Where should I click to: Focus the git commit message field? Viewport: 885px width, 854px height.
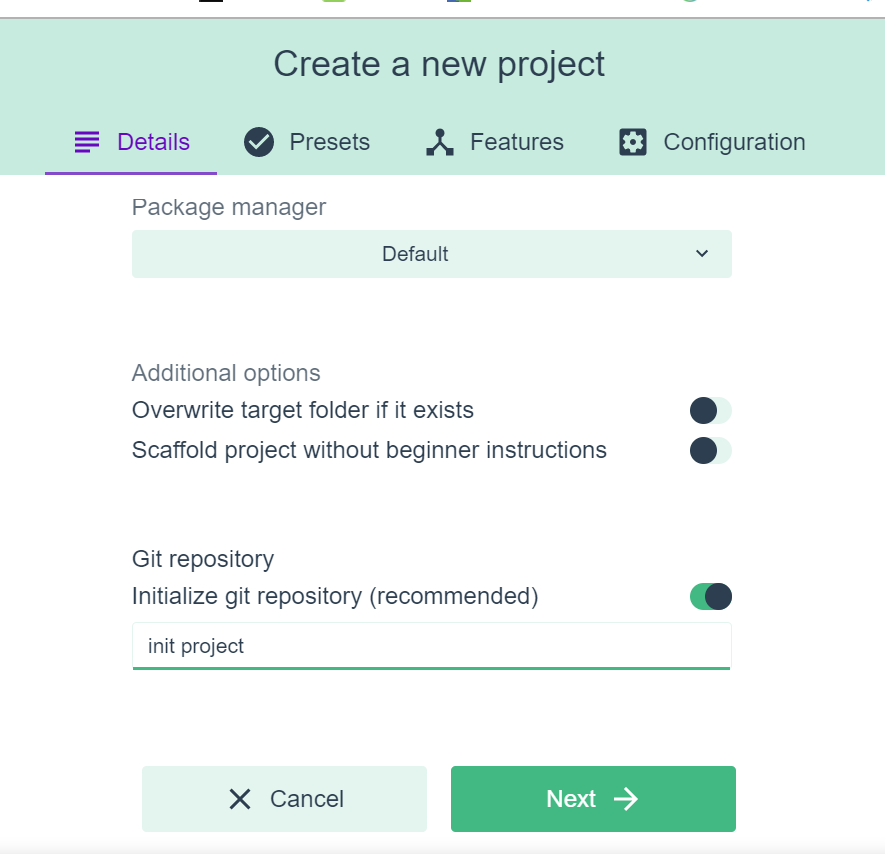pyautogui.click(x=431, y=646)
